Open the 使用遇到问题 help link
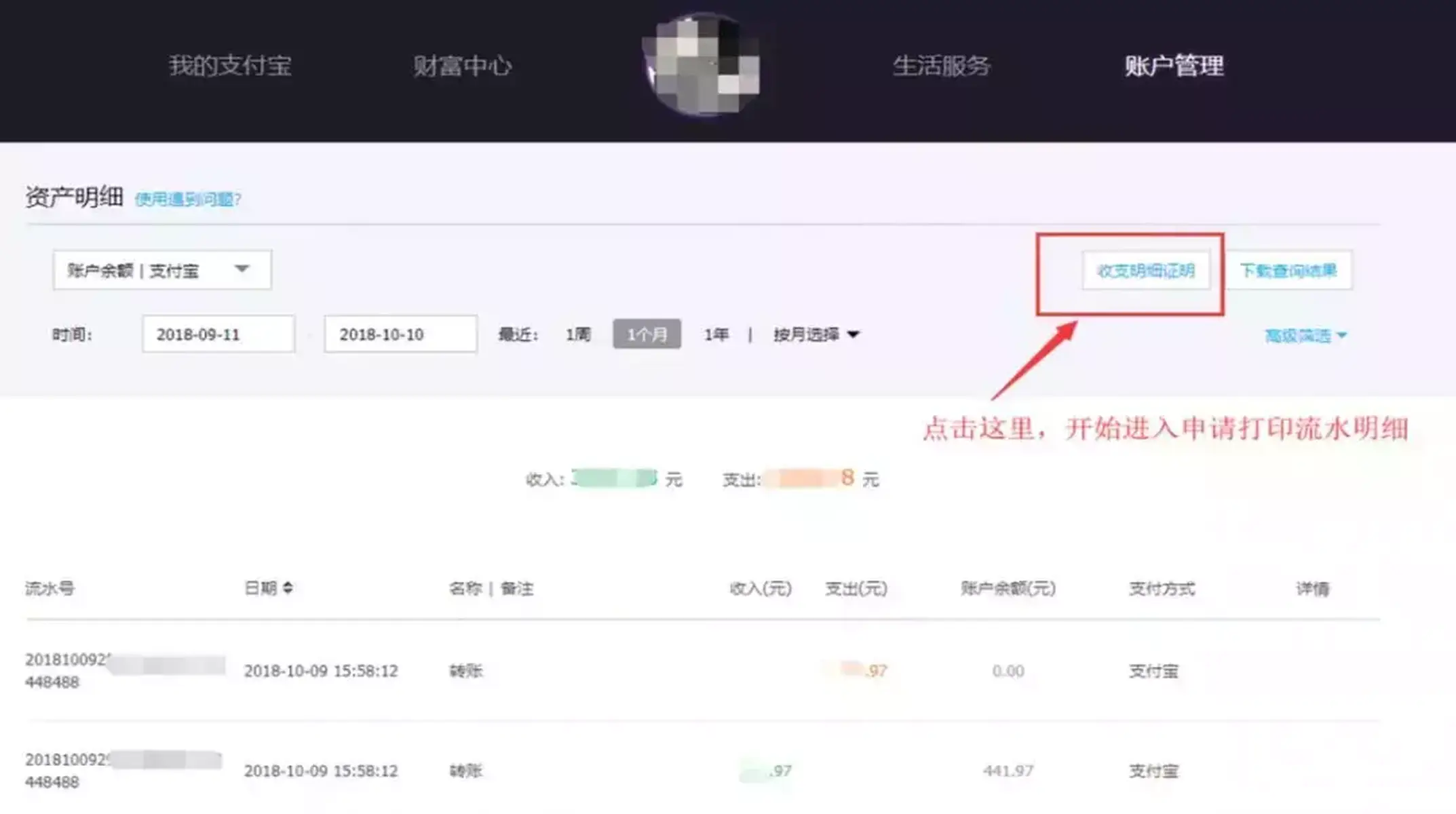 [188, 200]
